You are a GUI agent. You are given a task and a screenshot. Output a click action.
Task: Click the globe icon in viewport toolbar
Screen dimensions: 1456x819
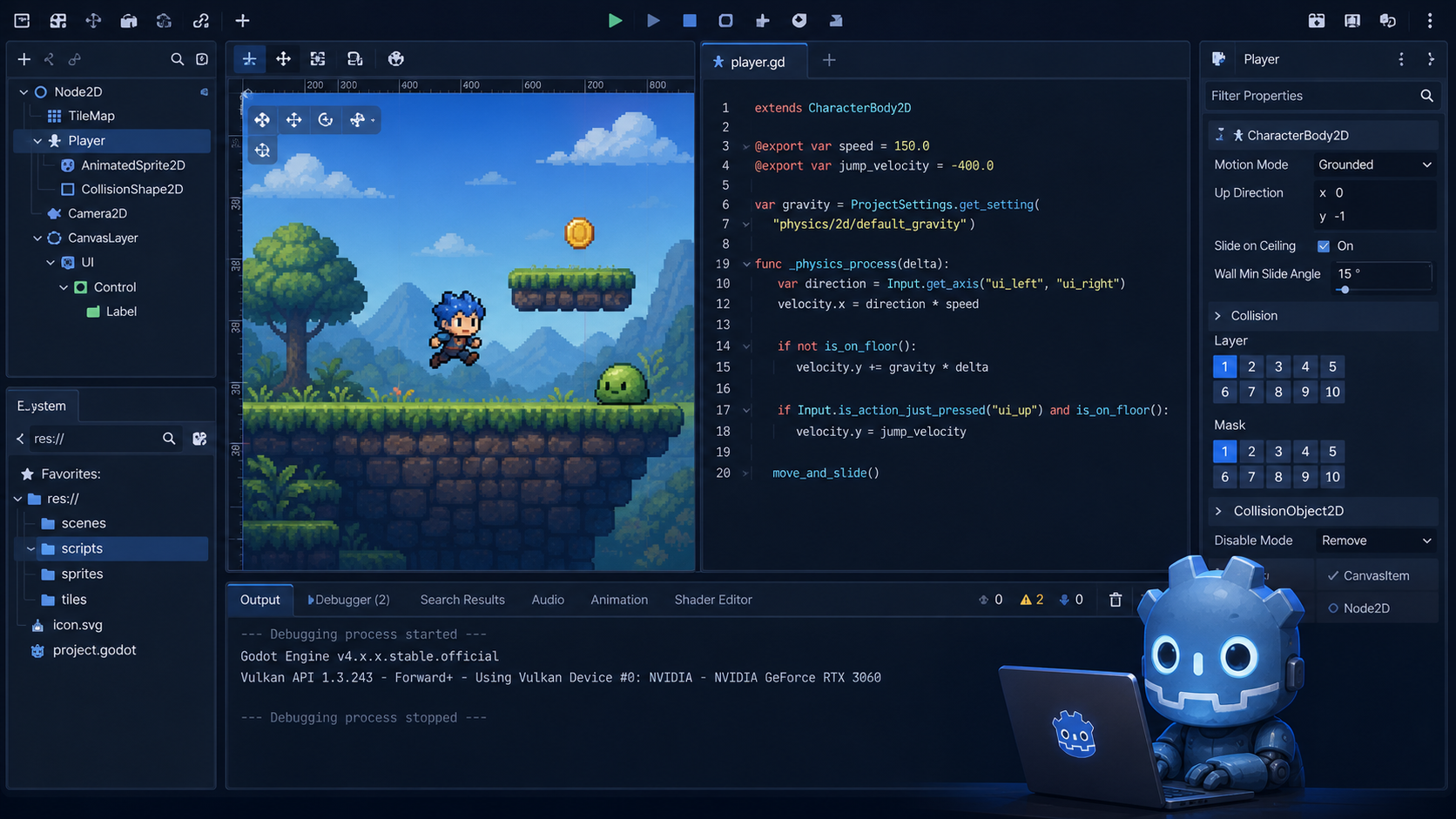tap(396, 59)
